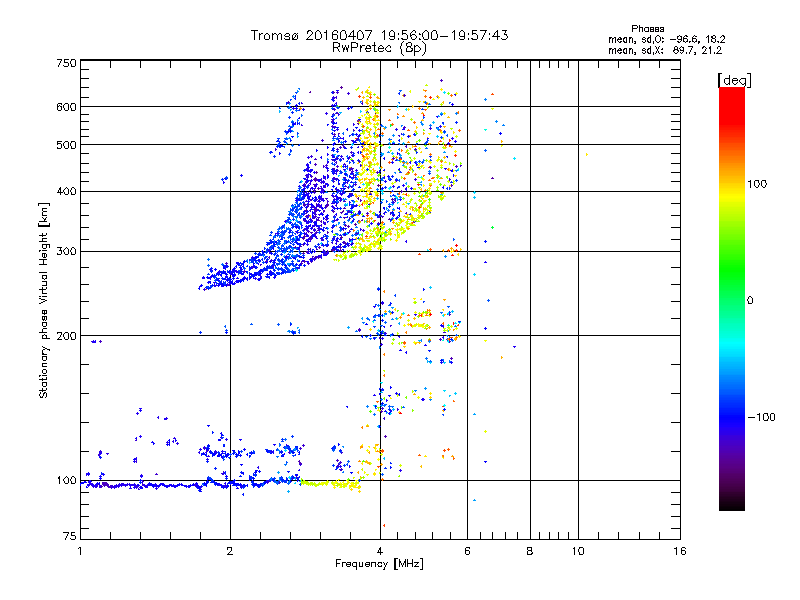Click the phase colorbar gradient

pyautogui.click(x=732, y=299)
